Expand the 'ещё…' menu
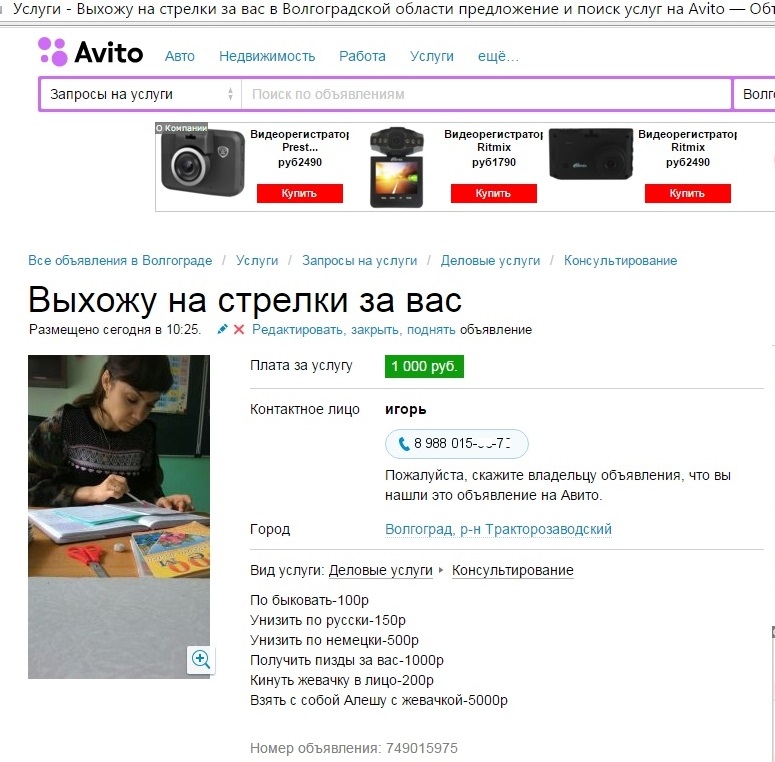The width and height of the screenshot is (775, 762). pyautogui.click(x=498, y=56)
